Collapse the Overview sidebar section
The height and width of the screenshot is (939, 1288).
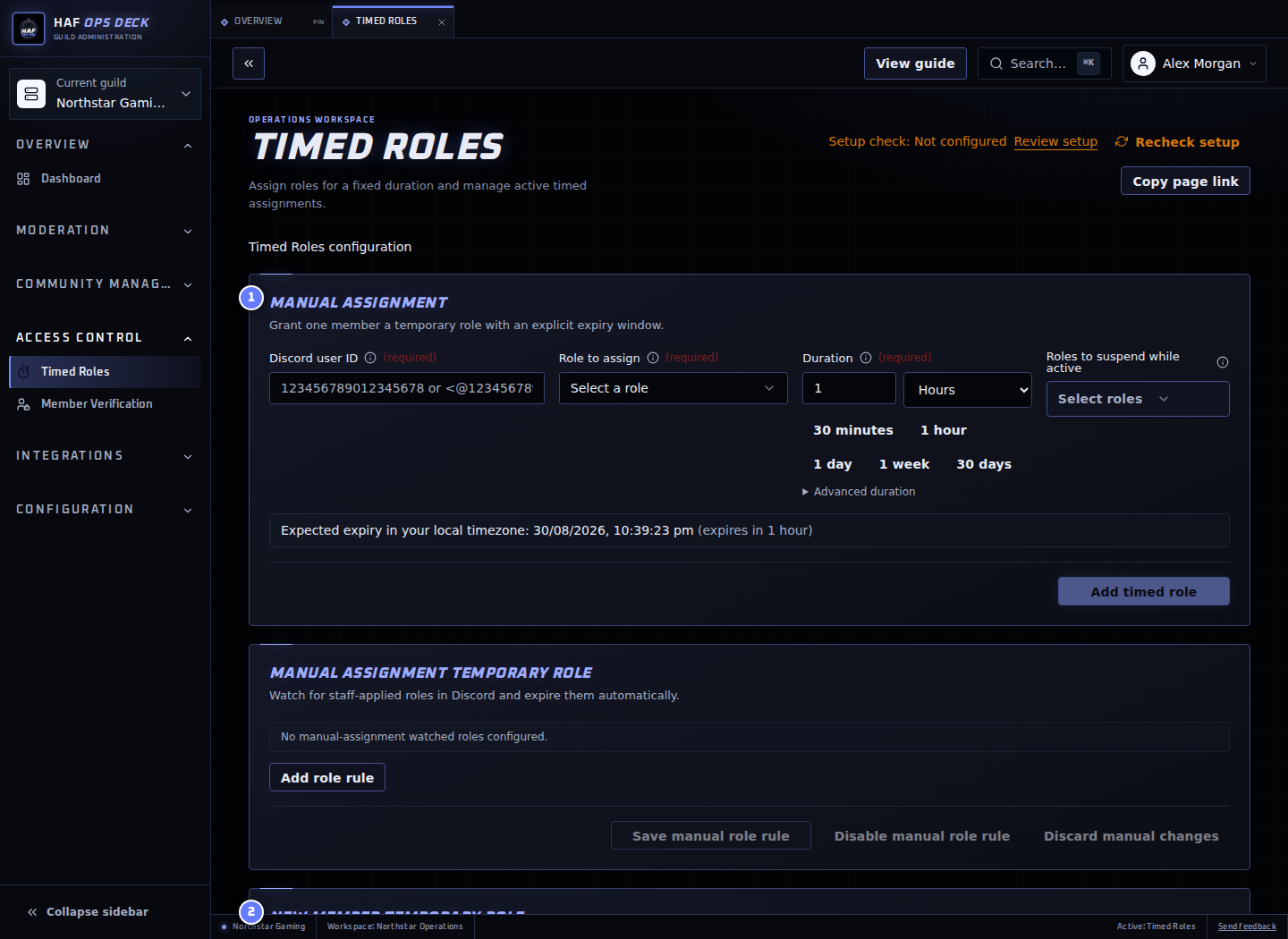[x=105, y=145]
